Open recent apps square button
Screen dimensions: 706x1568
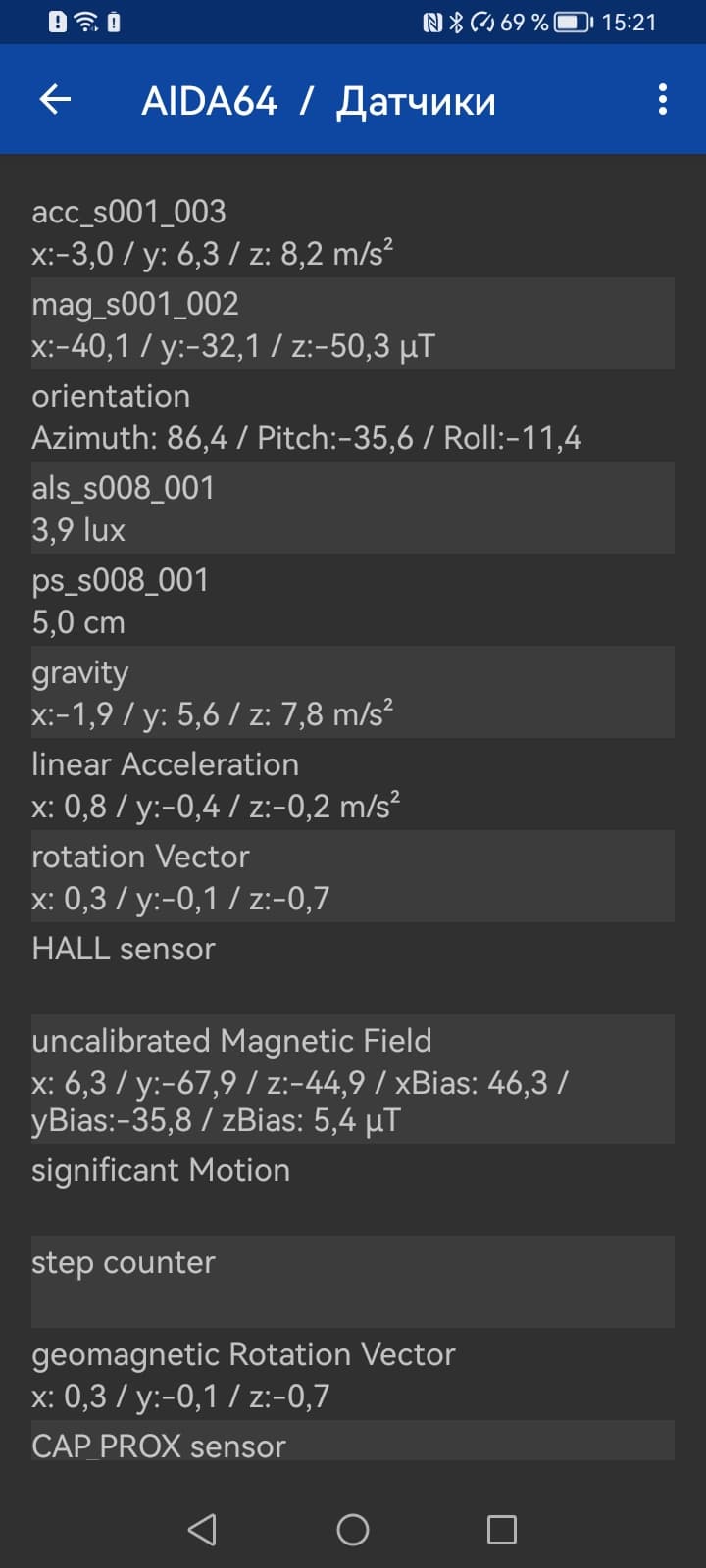(502, 1529)
